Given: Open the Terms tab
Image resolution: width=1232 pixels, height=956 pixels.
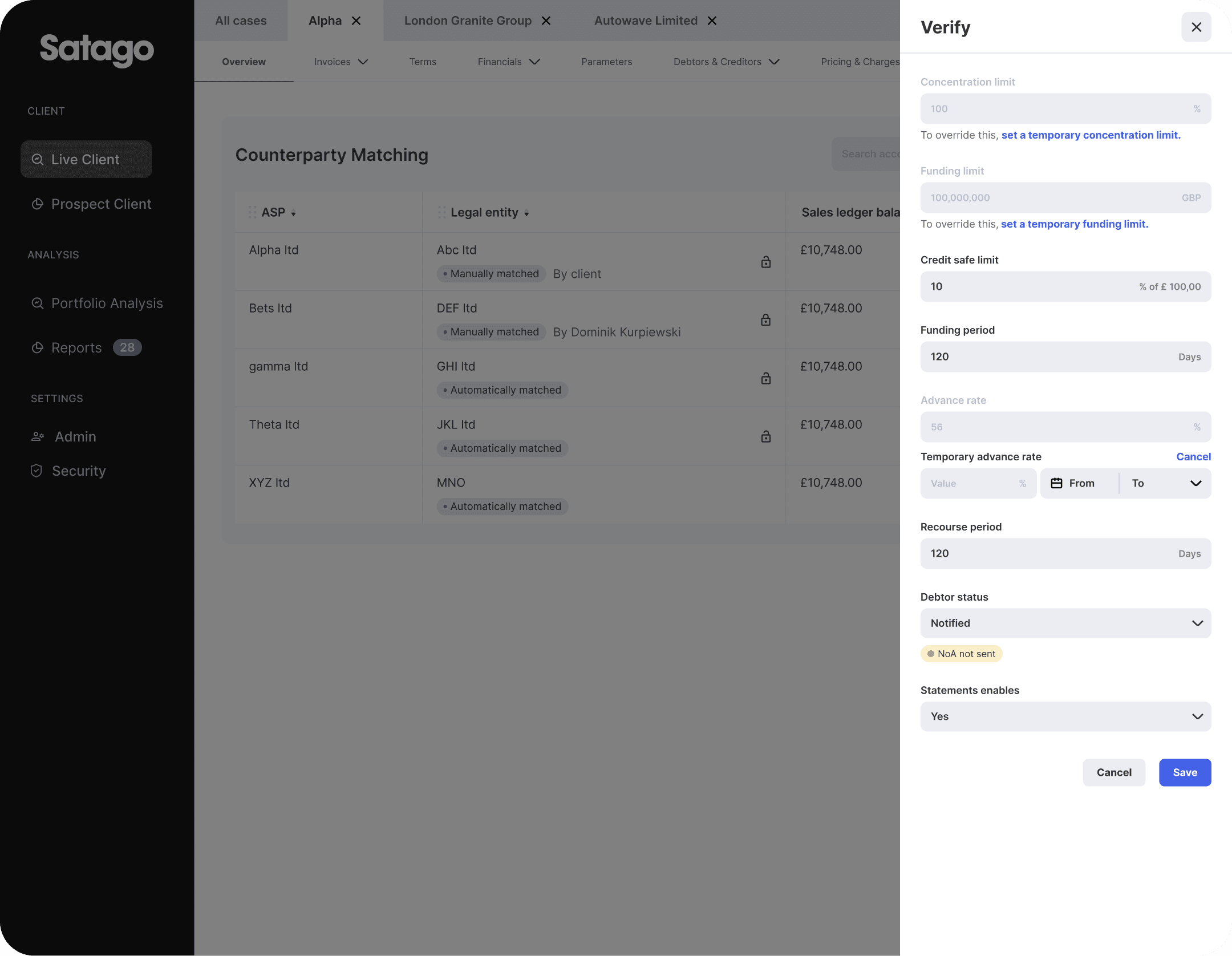Looking at the screenshot, I should tap(422, 62).
